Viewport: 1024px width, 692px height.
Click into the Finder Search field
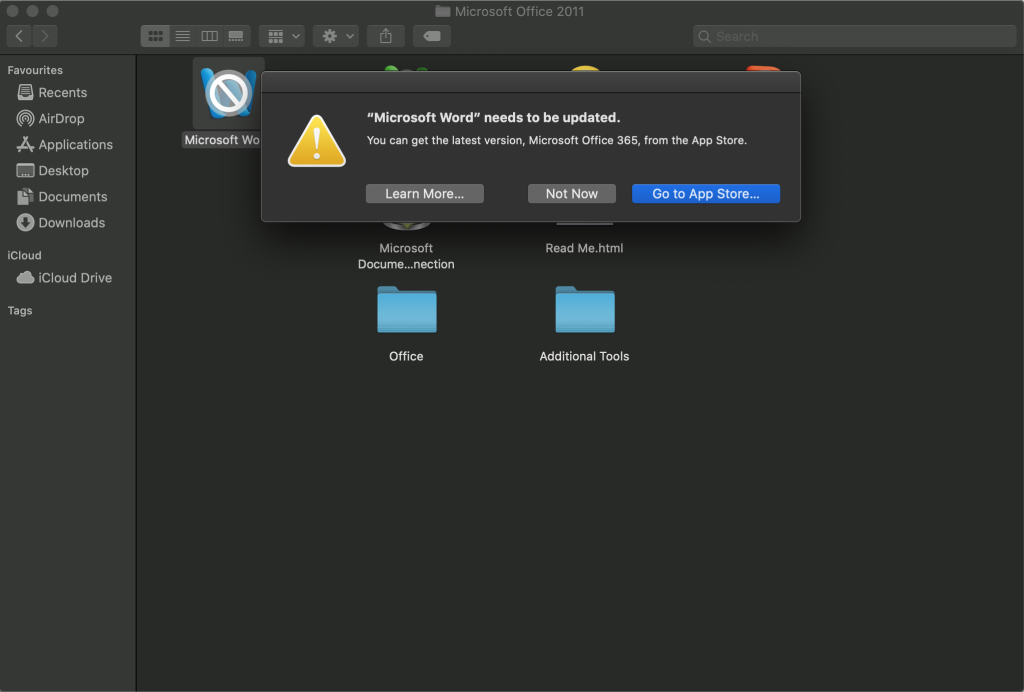click(x=854, y=37)
